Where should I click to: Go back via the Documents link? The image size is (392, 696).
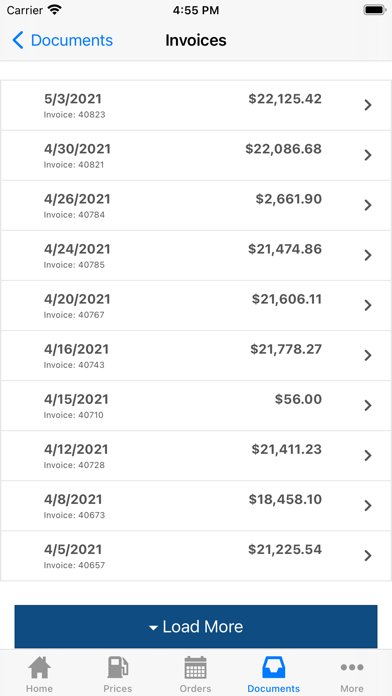point(72,40)
